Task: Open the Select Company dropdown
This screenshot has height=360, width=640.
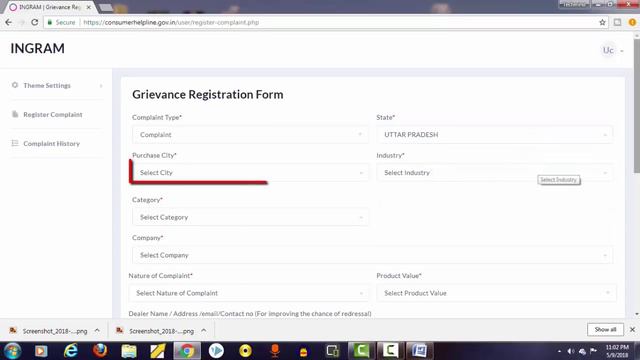Action: tap(372, 255)
